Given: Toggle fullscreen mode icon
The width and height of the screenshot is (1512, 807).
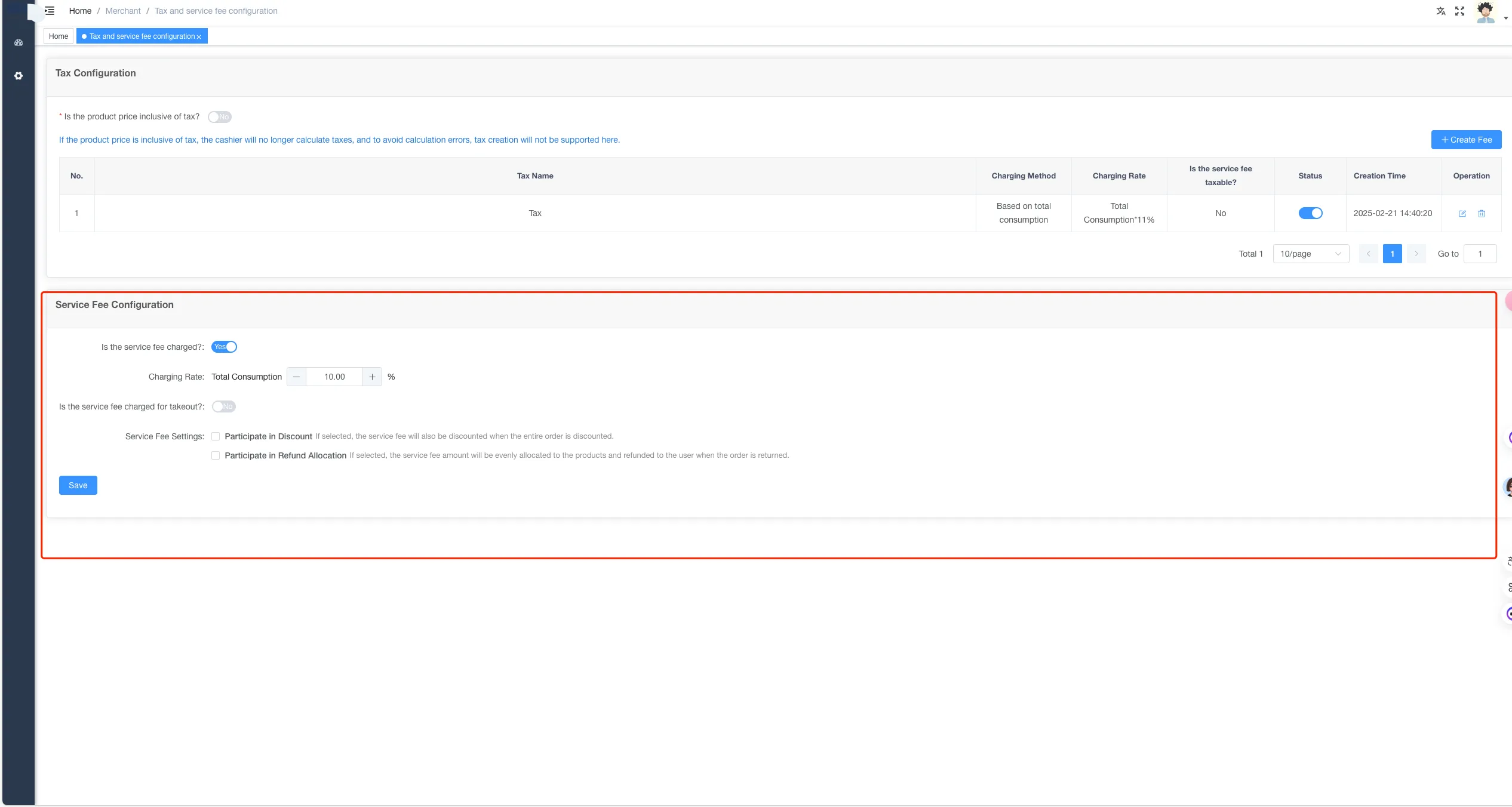Looking at the screenshot, I should [x=1460, y=11].
